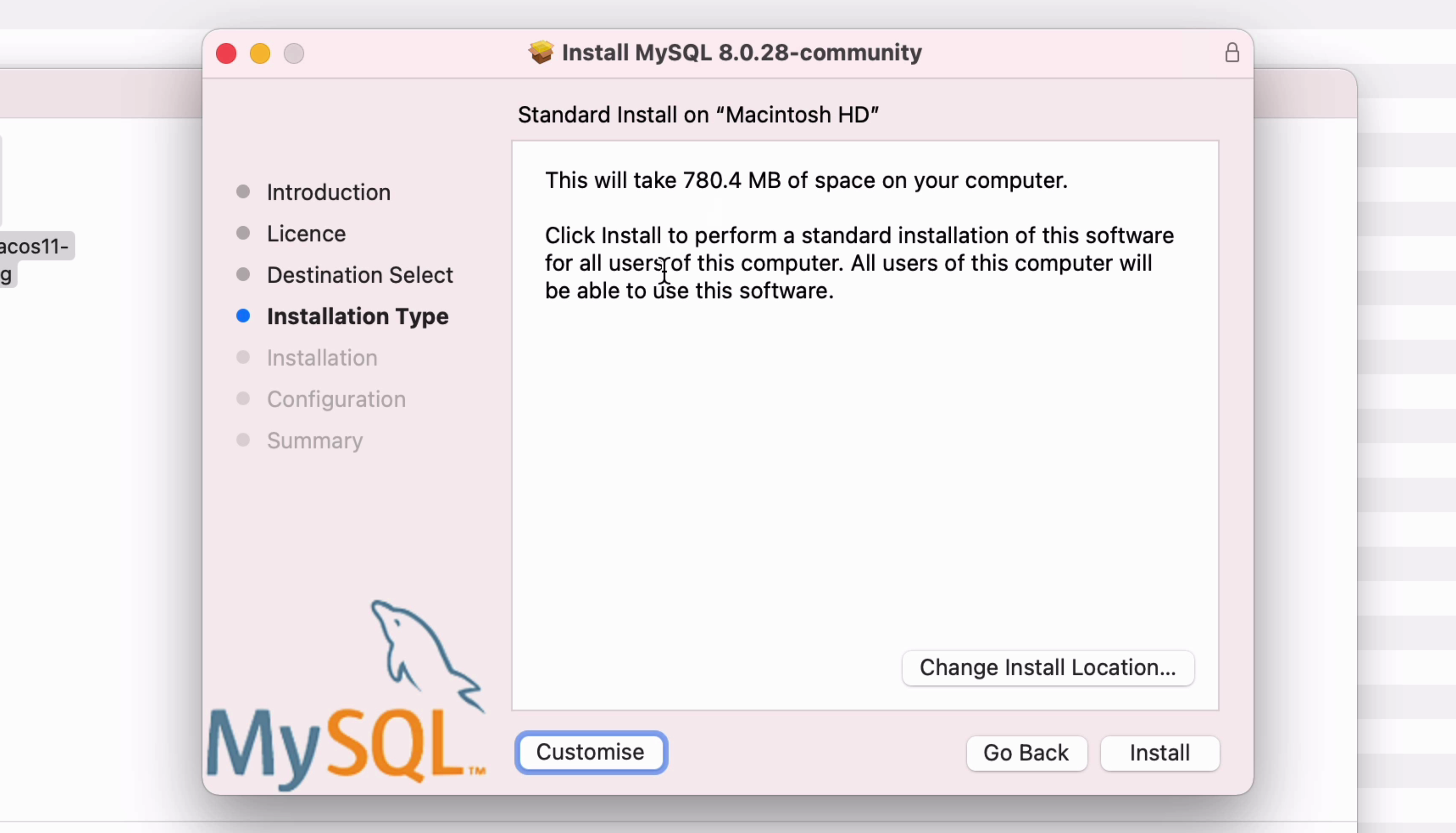Open the Customise options

(591, 752)
